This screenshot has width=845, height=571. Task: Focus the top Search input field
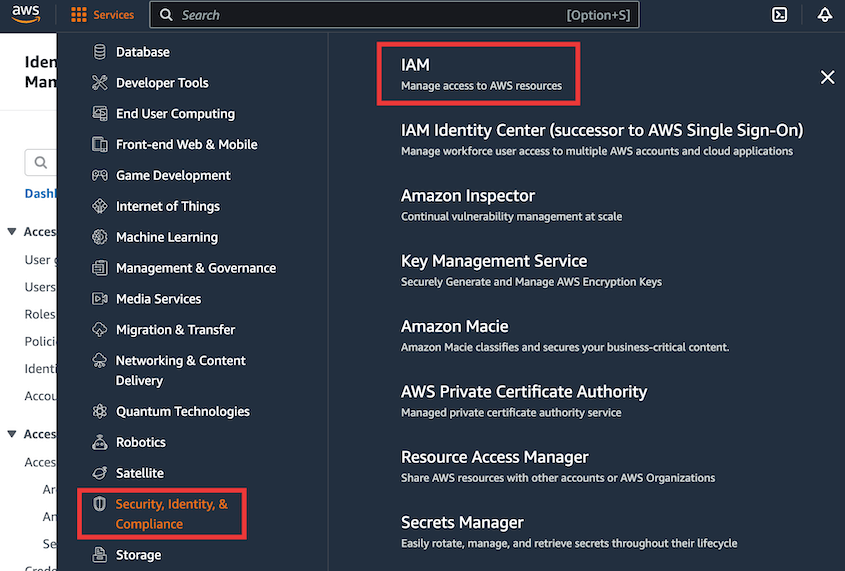[394, 15]
